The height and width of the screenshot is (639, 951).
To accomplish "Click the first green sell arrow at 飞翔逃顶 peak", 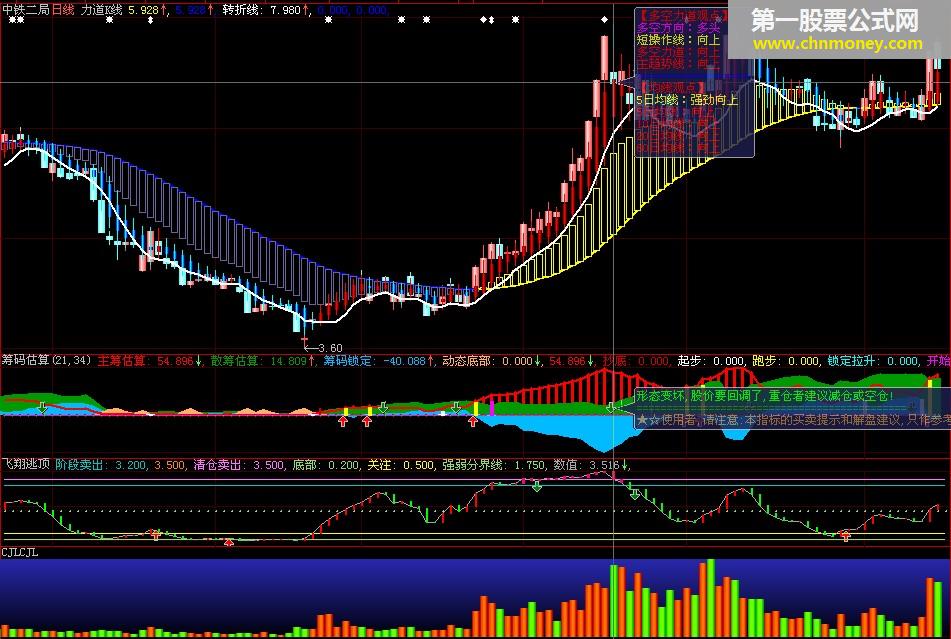I will [537, 486].
